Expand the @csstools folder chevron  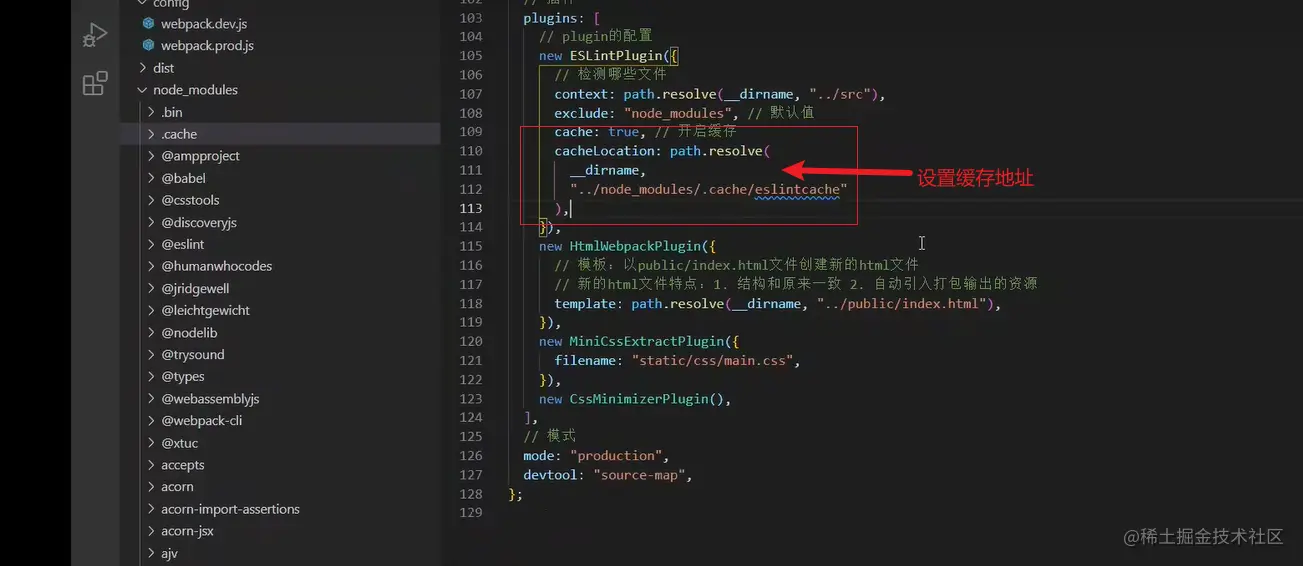click(151, 200)
